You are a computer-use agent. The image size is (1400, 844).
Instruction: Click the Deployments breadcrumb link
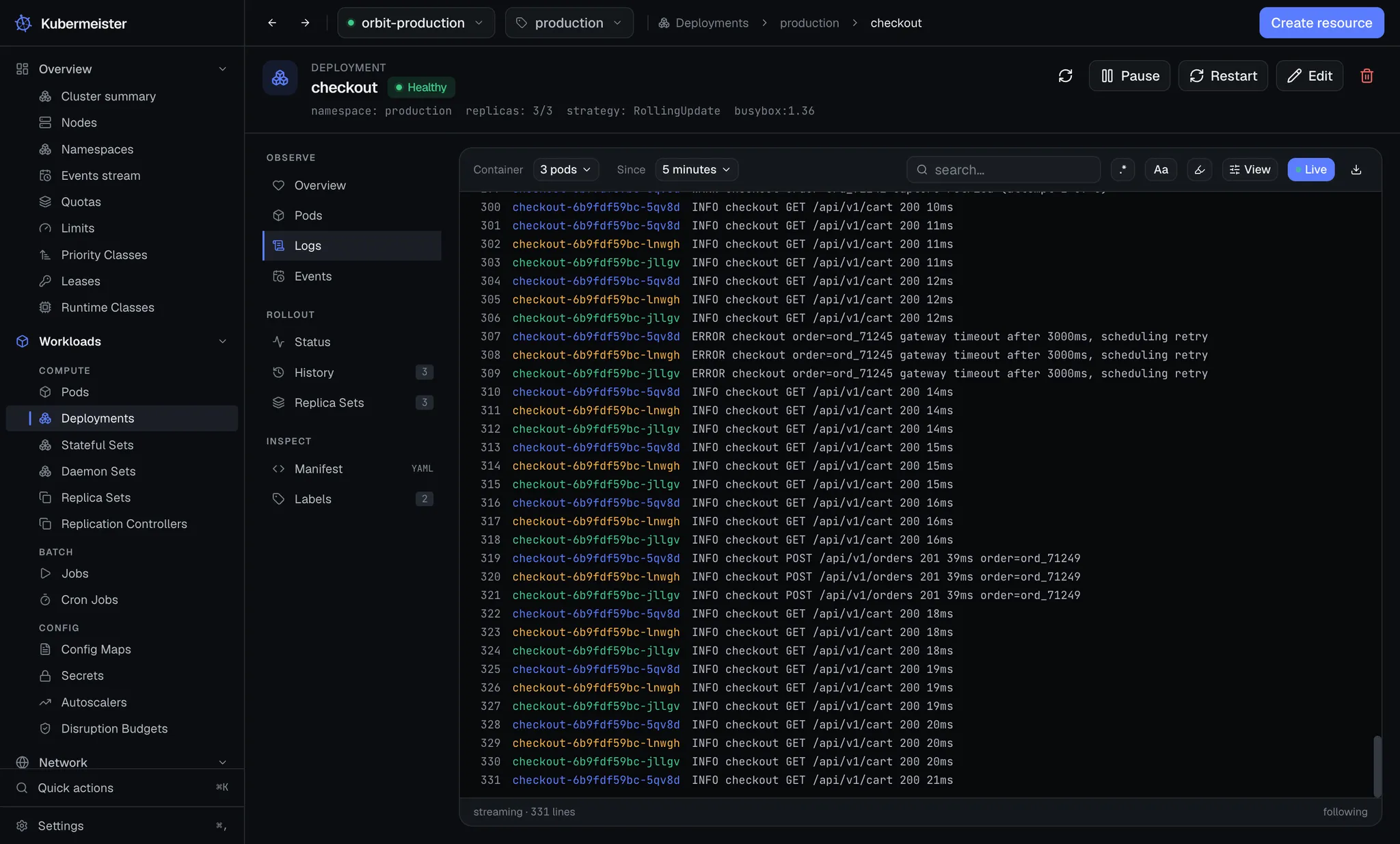tap(703, 23)
